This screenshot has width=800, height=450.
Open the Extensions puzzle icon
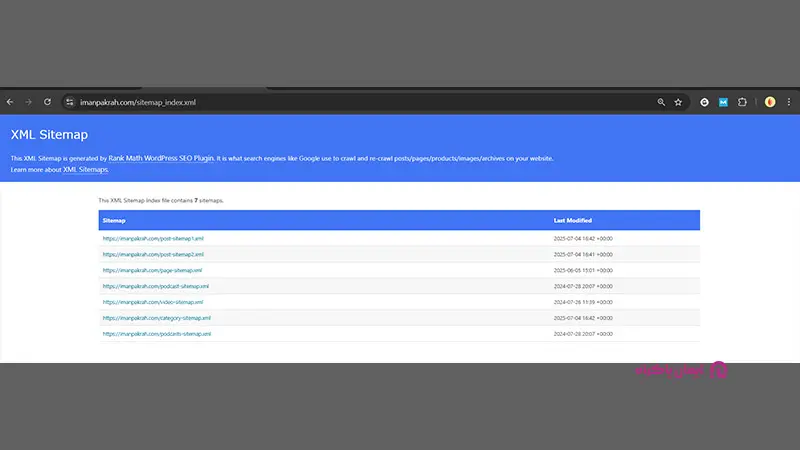coord(743,102)
